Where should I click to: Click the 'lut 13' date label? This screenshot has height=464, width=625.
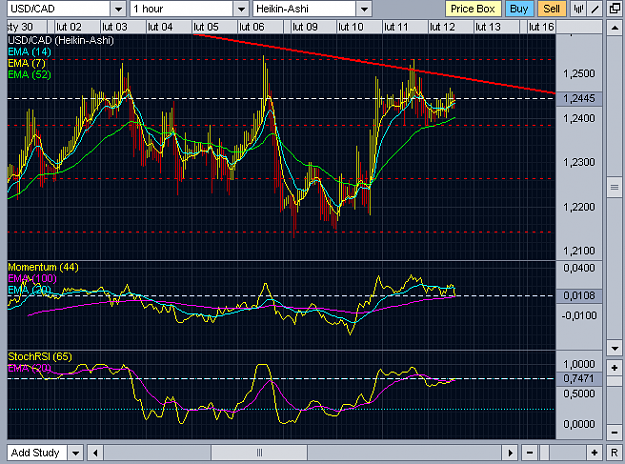(x=488, y=27)
